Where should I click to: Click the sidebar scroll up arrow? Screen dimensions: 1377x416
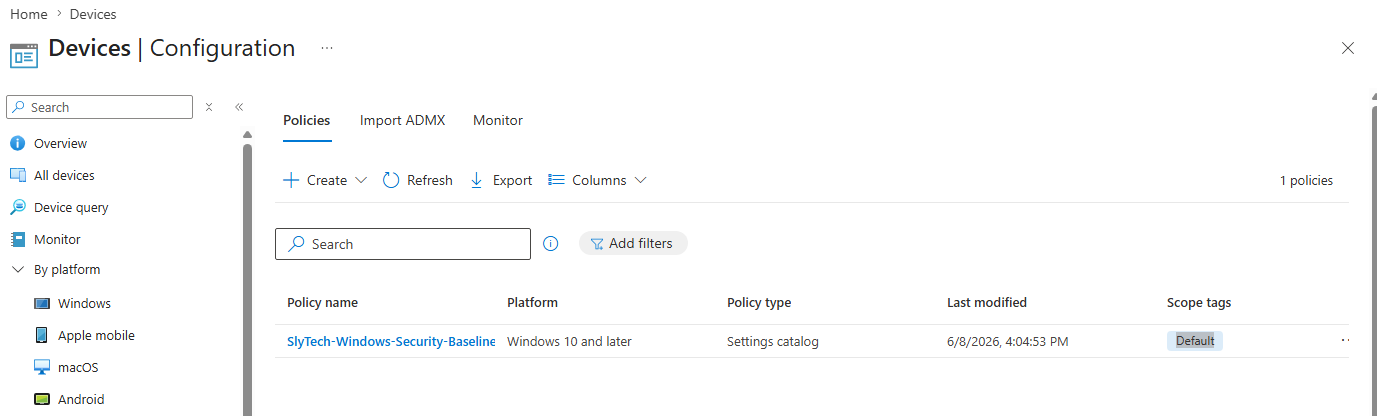pyautogui.click(x=247, y=134)
